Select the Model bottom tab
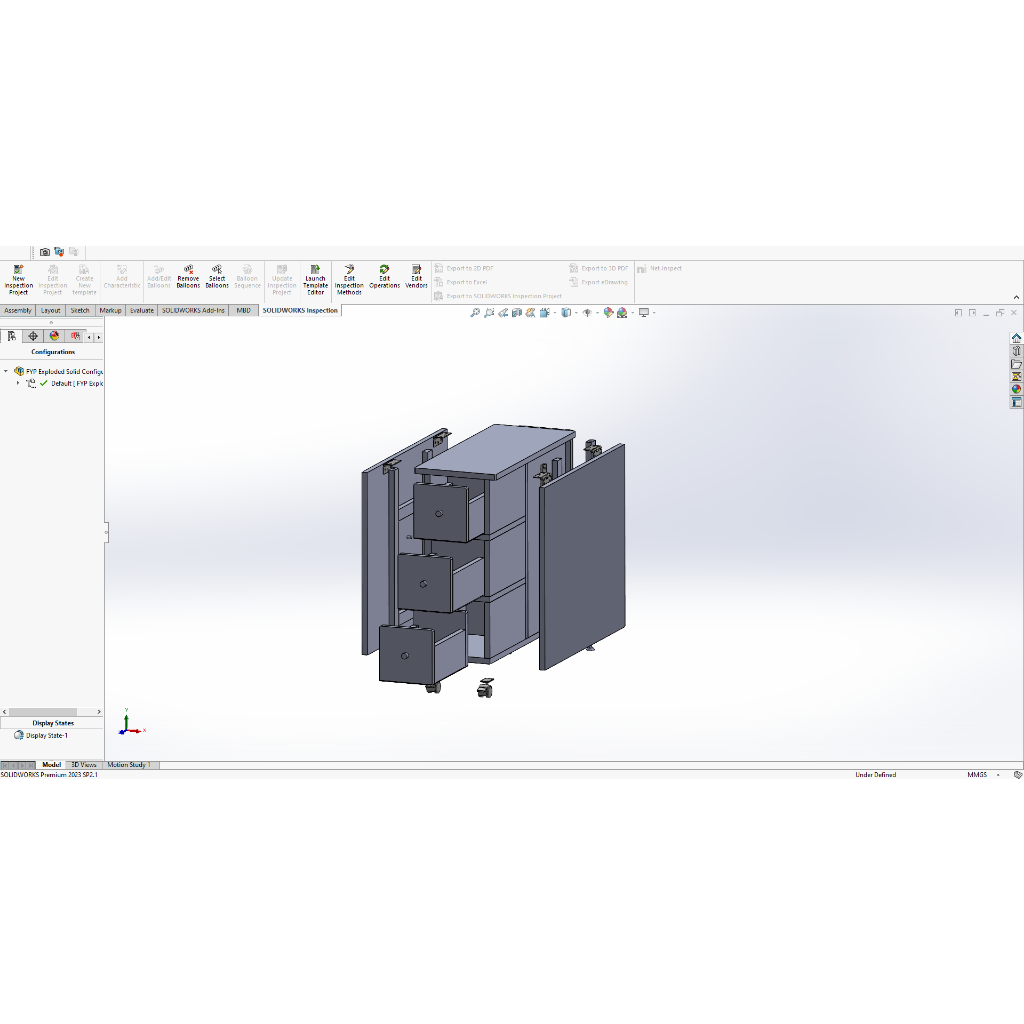The height and width of the screenshot is (1024, 1024). (x=52, y=765)
